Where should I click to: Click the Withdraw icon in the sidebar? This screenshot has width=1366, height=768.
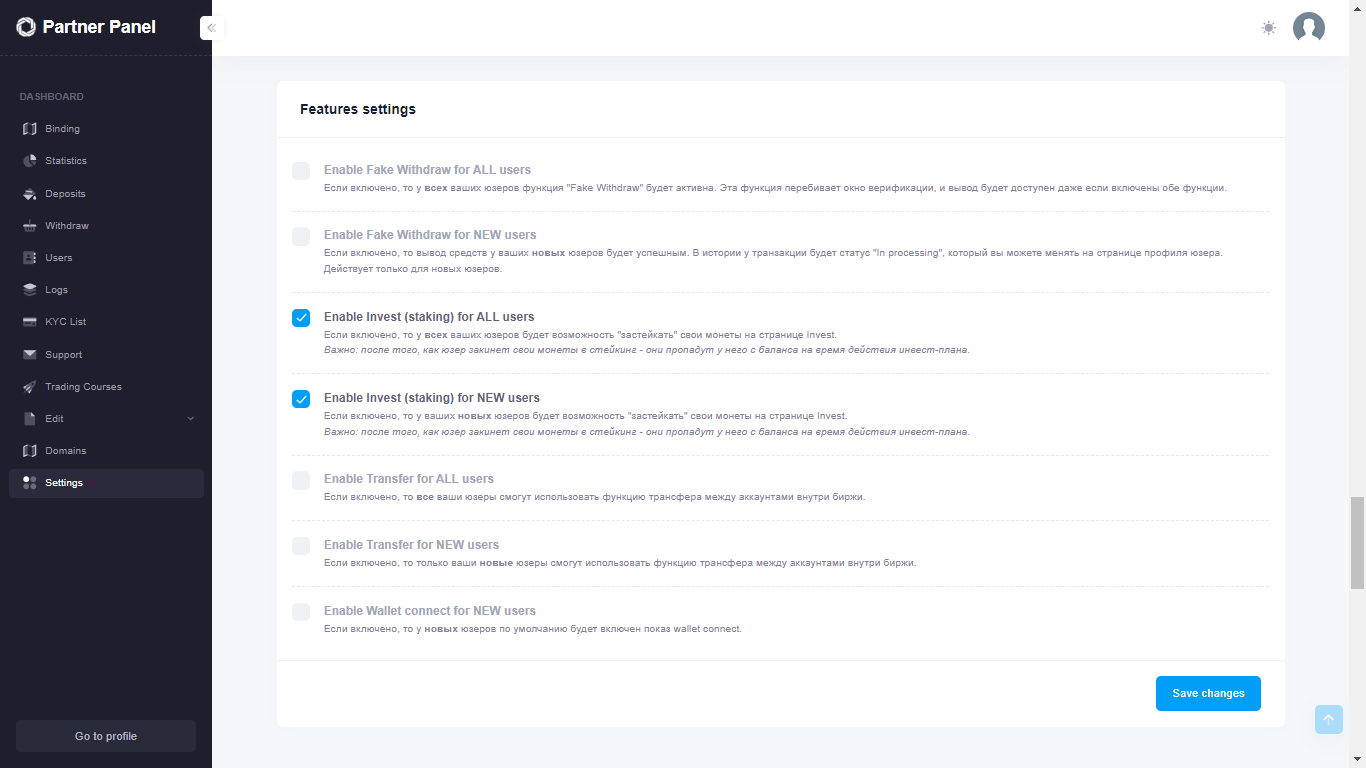pos(29,226)
